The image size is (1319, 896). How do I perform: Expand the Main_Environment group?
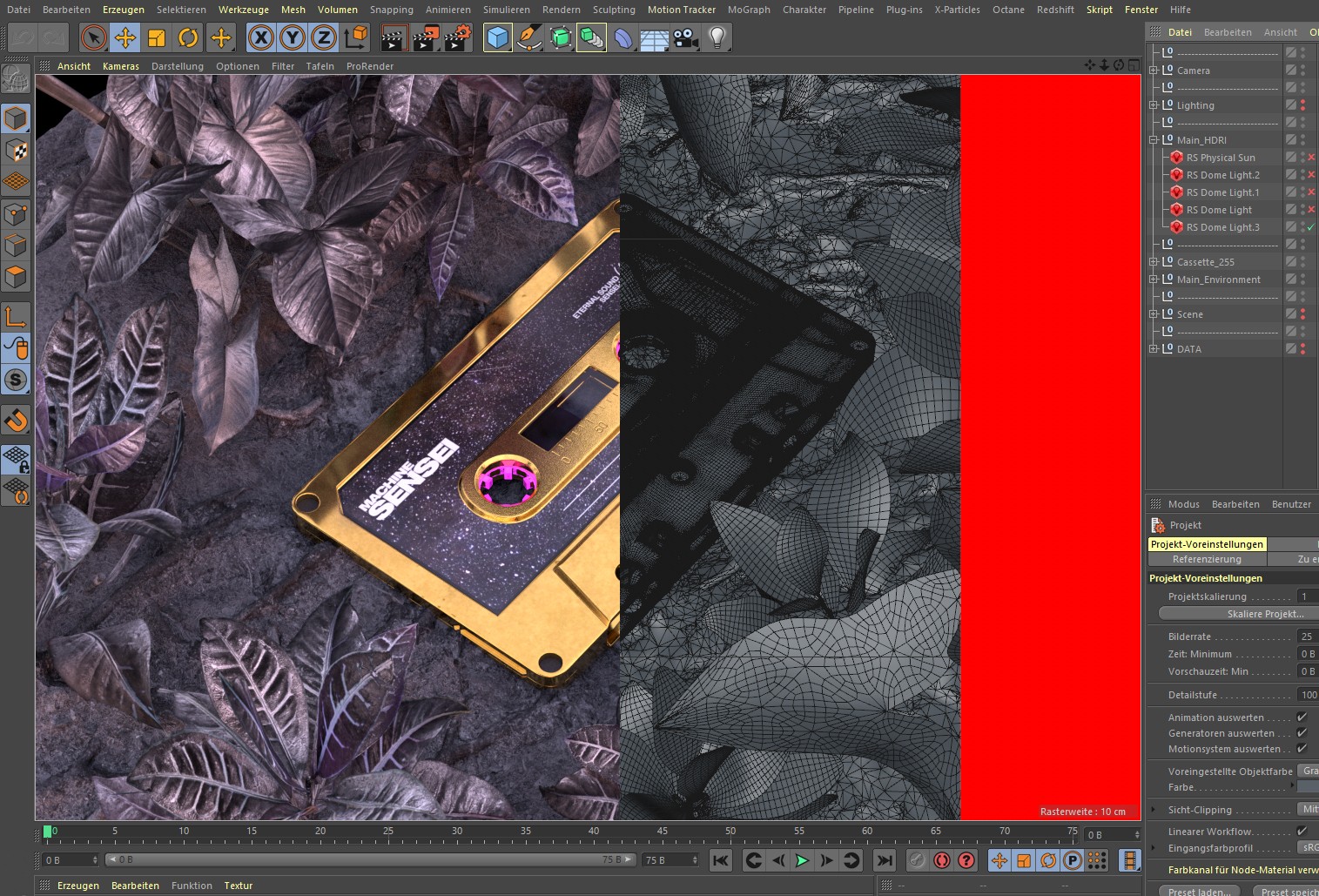point(1154,280)
